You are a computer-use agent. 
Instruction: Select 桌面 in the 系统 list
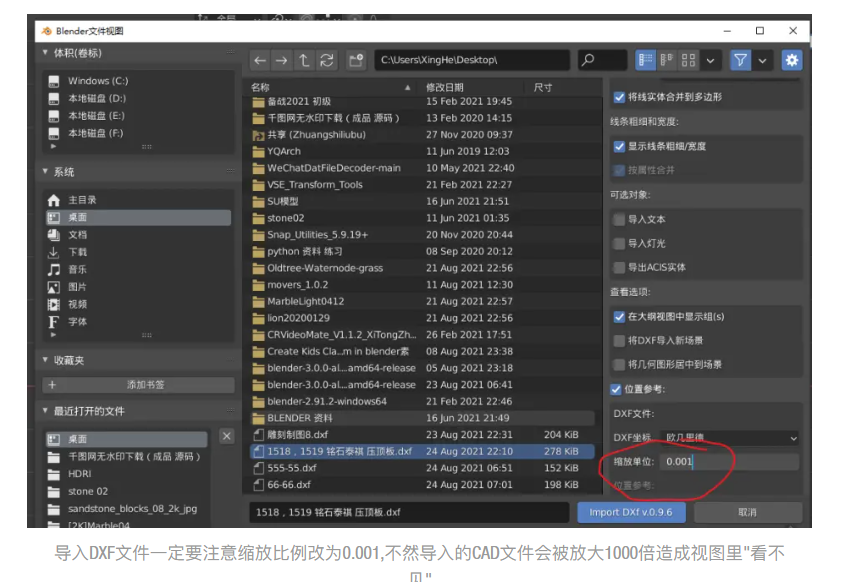coord(138,218)
